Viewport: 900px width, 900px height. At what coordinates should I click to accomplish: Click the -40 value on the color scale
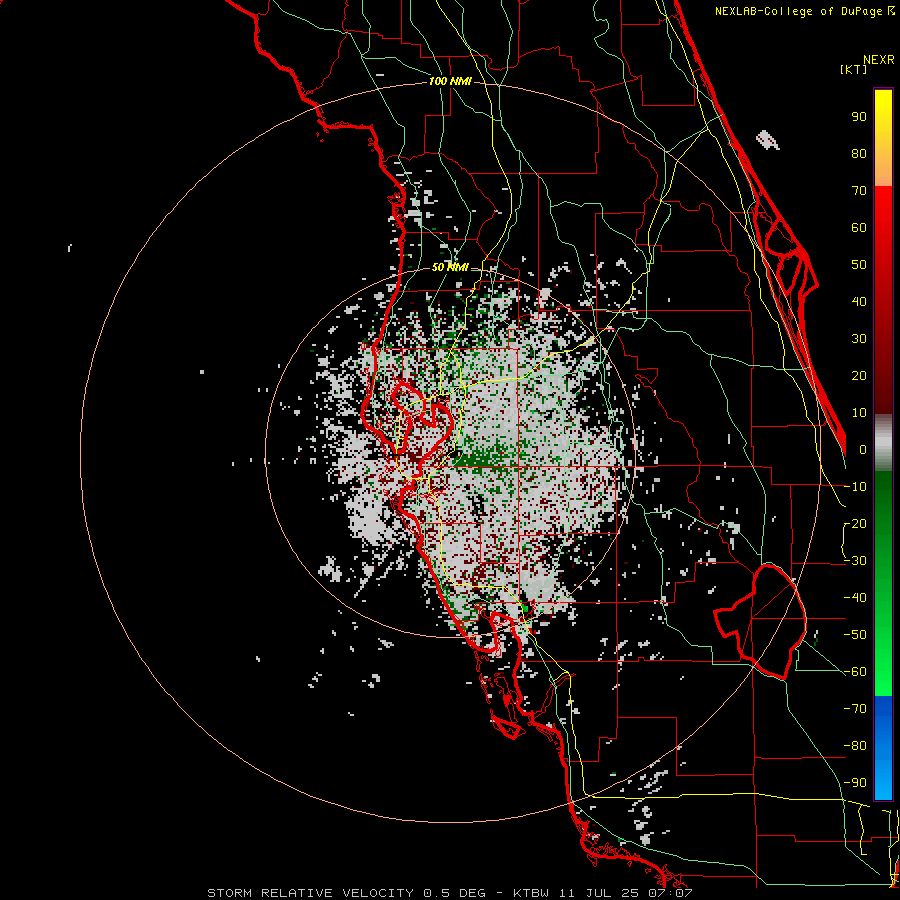pyautogui.click(x=855, y=598)
